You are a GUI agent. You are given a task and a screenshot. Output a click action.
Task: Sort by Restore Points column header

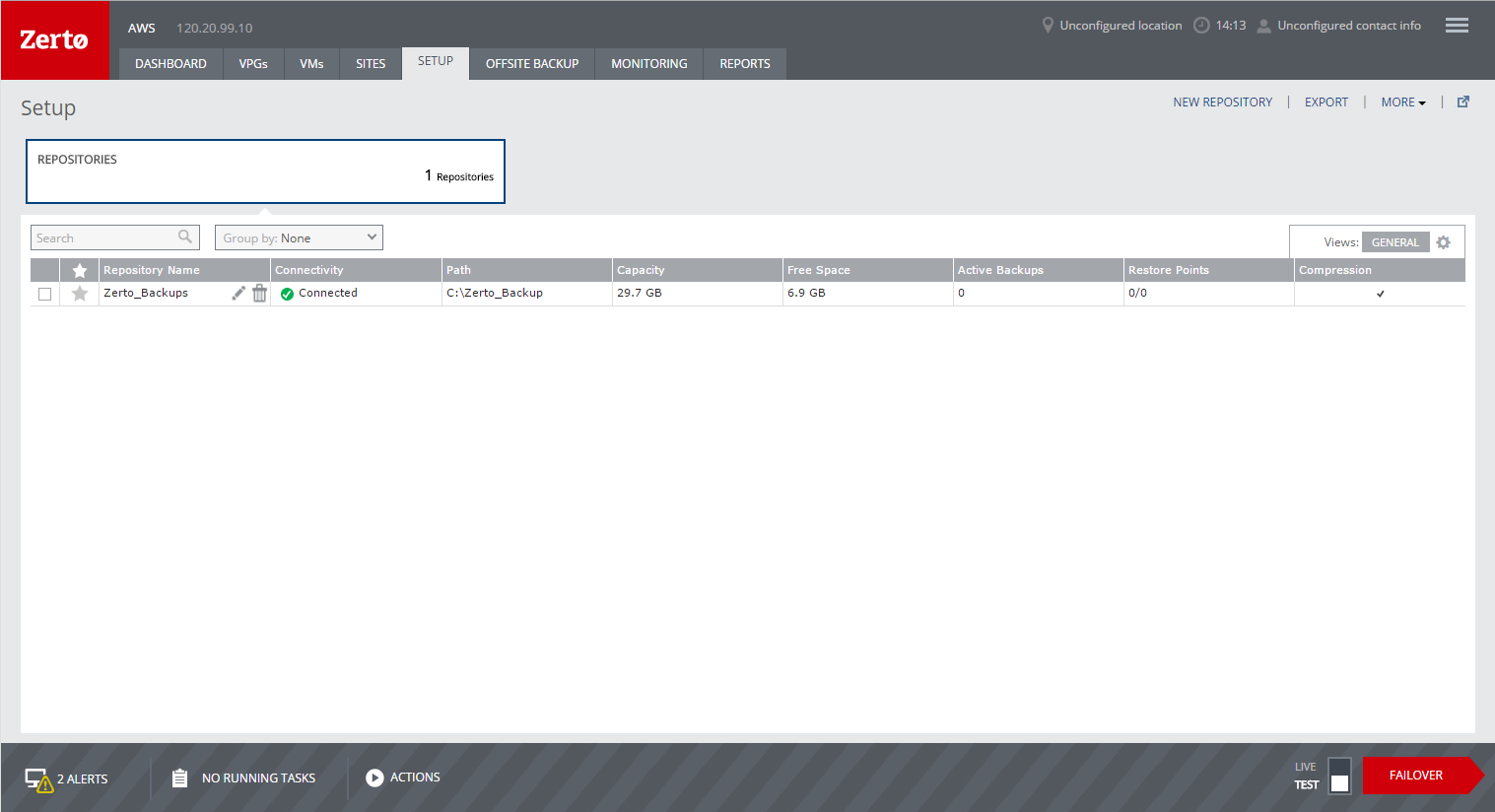[x=1209, y=270]
